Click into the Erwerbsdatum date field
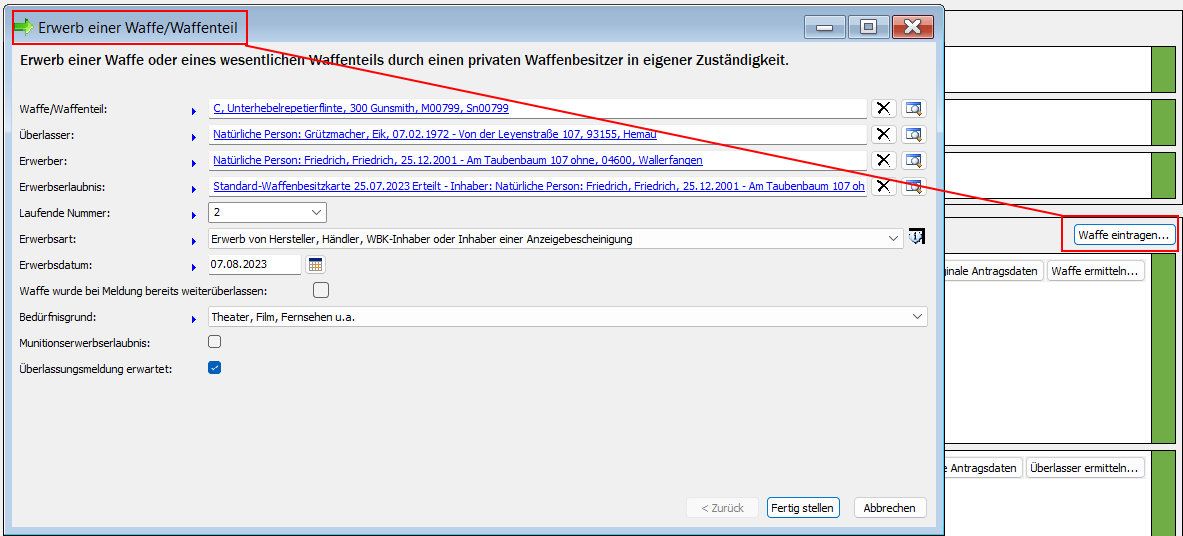This screenshot has width=1183, height=536. pos(253,265)
